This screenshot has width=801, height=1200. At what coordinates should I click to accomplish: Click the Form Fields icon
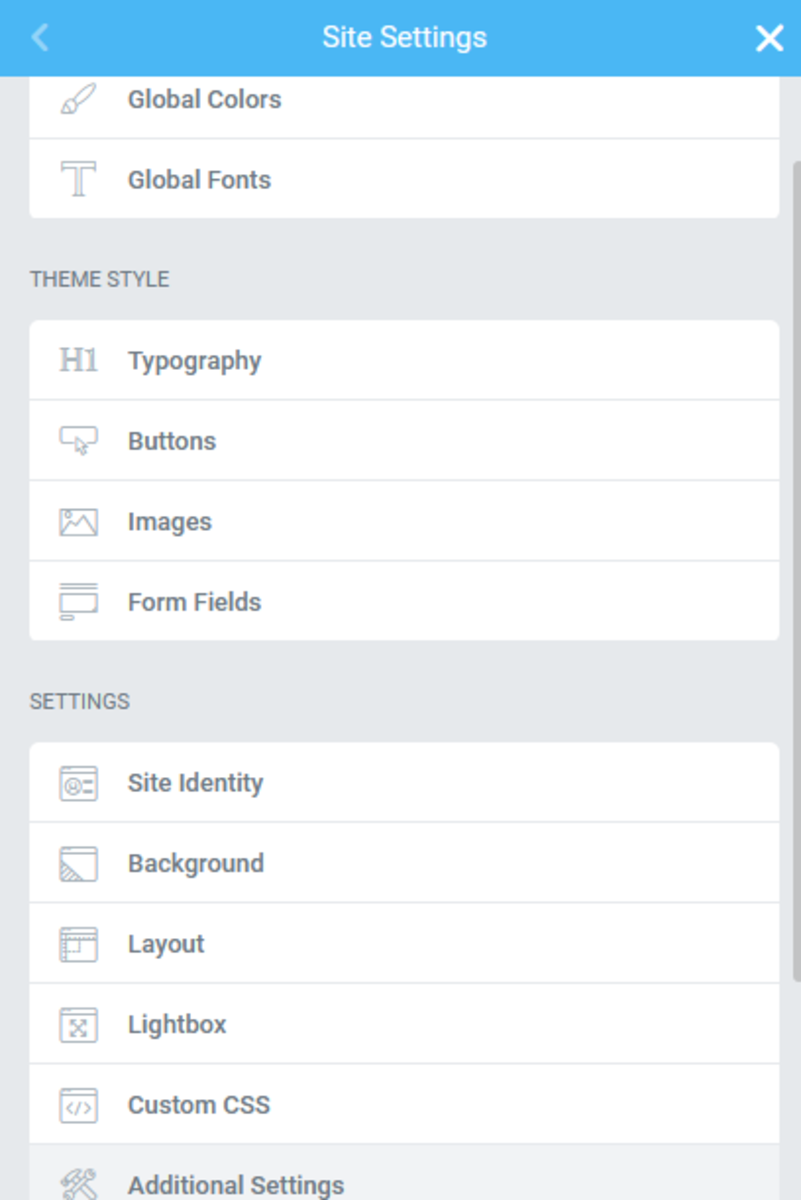(78, 602)
